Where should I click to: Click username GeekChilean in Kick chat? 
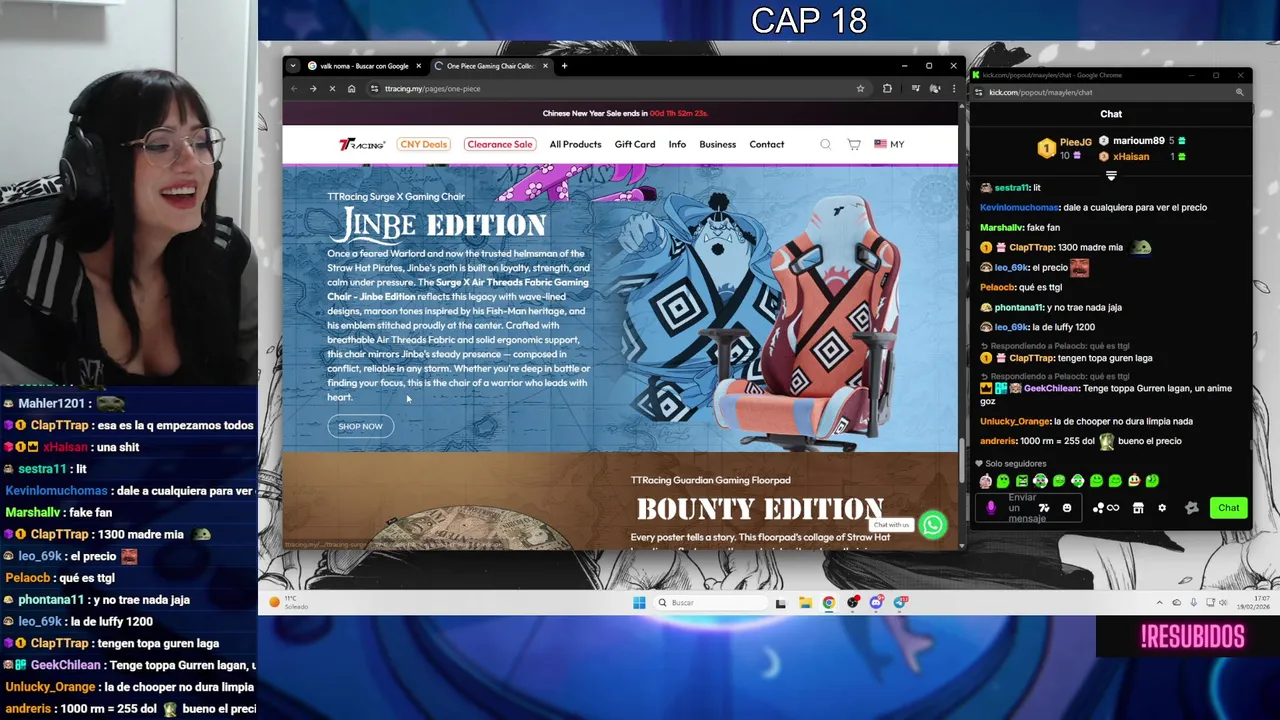click(1049, 388)
